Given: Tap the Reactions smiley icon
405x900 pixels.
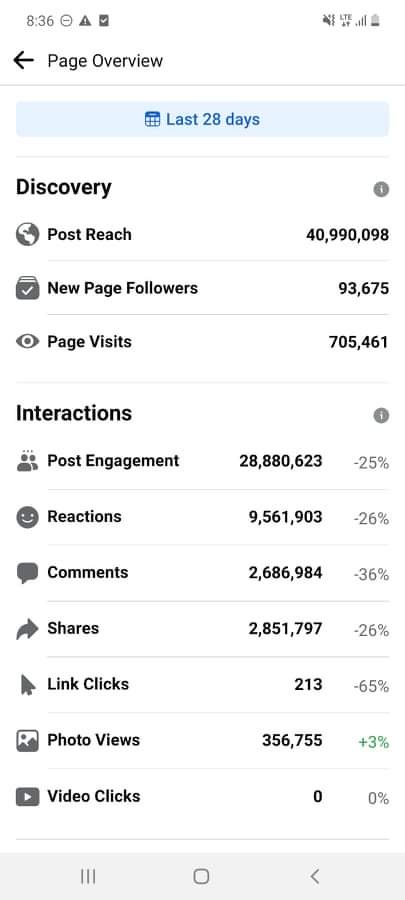Looking at the screenshot, I should click(28, 517).
